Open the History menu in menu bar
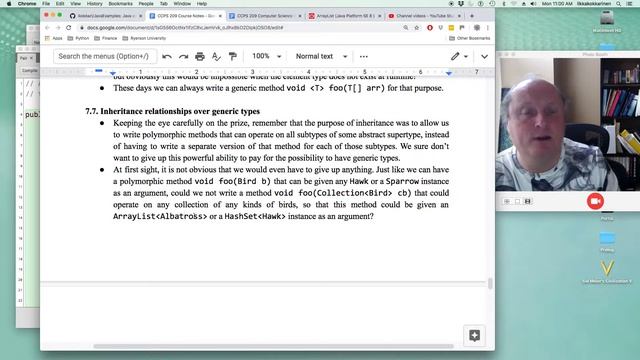The width and height of the screenshot is (640, 360). click(x=94, y=3)
